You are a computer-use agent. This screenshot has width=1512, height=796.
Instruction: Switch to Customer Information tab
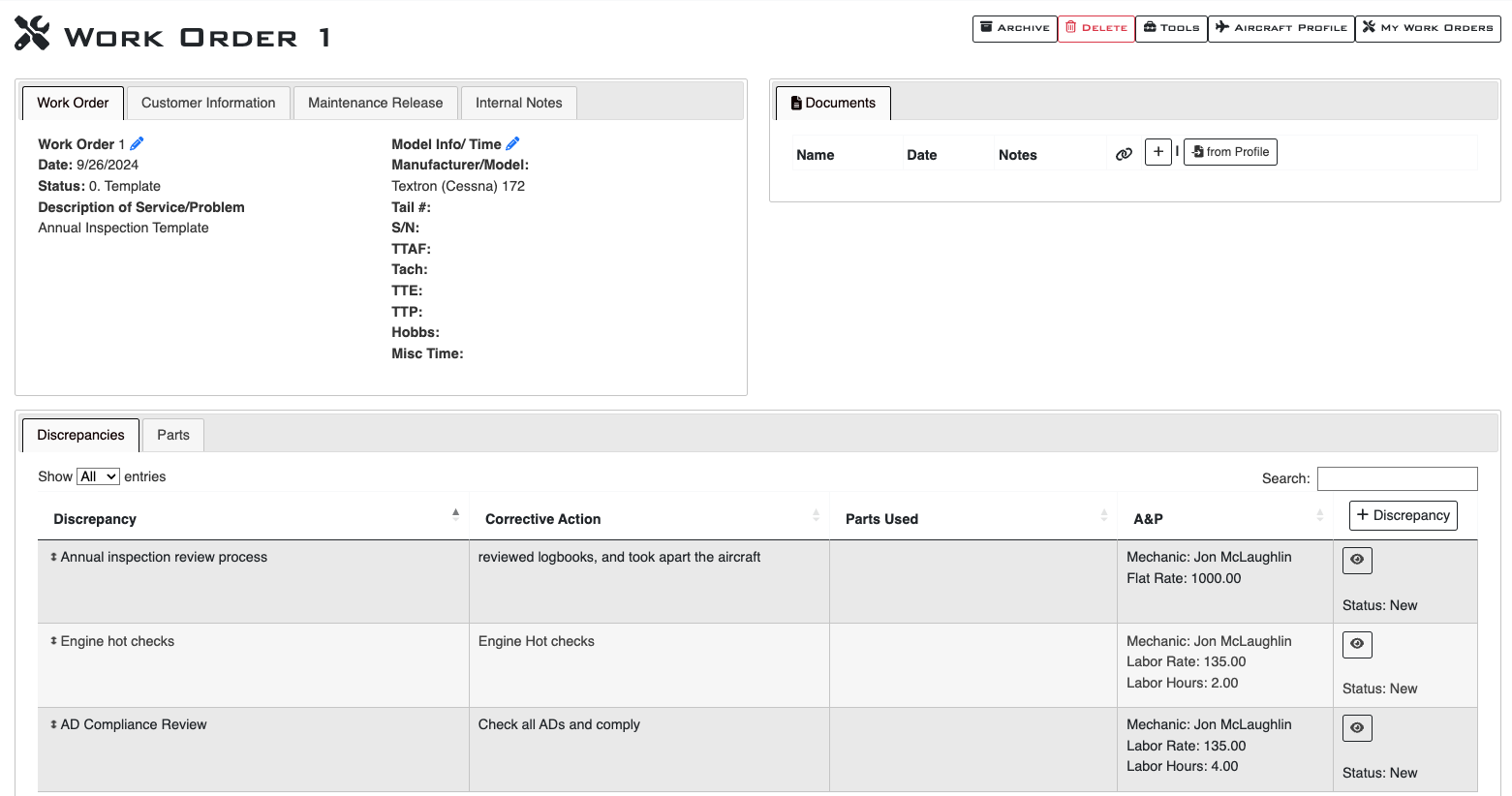pyautogui.click(x=208, y=103)
